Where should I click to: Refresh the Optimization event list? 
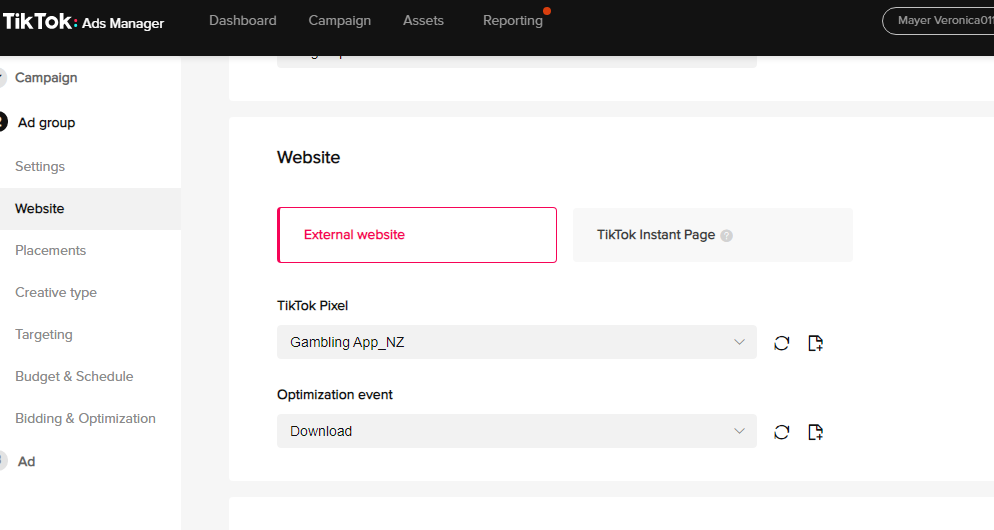tap(782, 432)
